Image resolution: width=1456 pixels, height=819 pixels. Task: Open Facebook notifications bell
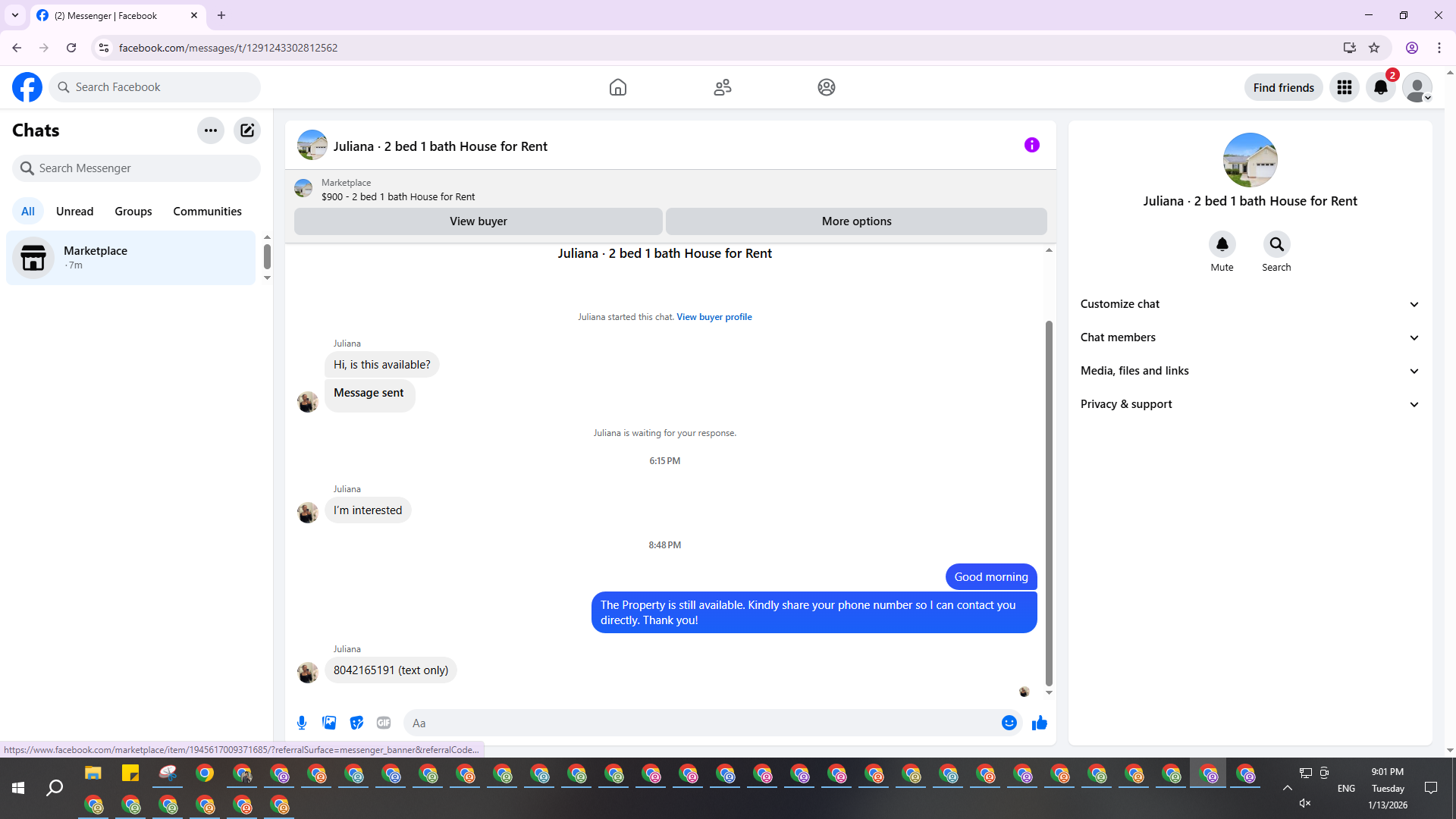tap(1380, 87)
